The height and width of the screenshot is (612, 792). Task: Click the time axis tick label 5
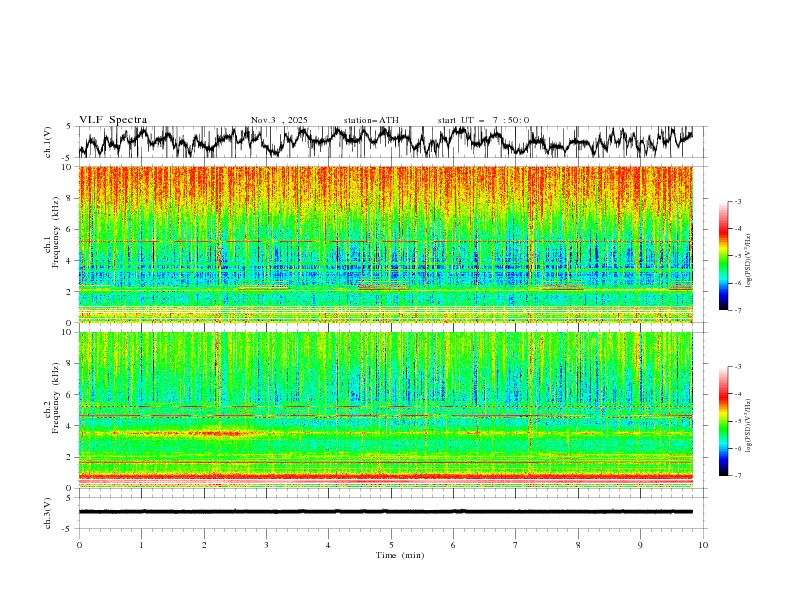click(391, 545)
